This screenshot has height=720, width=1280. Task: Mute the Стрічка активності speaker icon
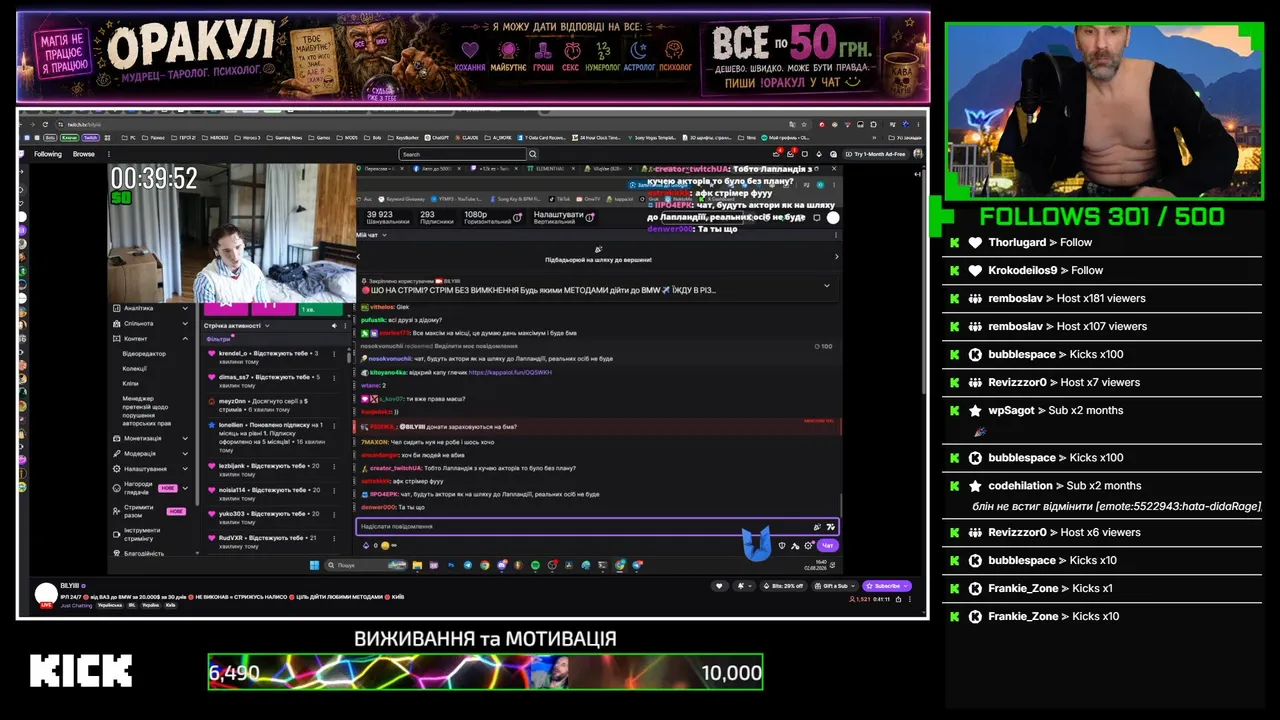point(335,326)
